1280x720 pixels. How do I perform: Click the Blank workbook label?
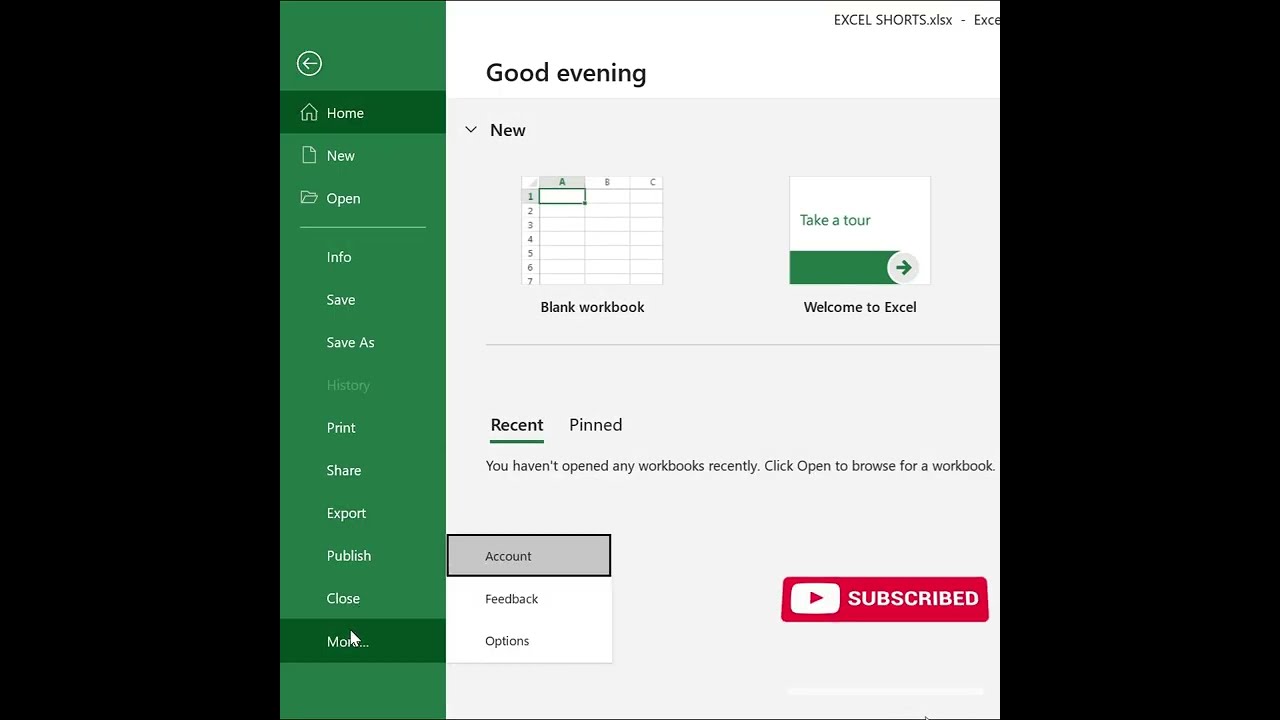592,307
